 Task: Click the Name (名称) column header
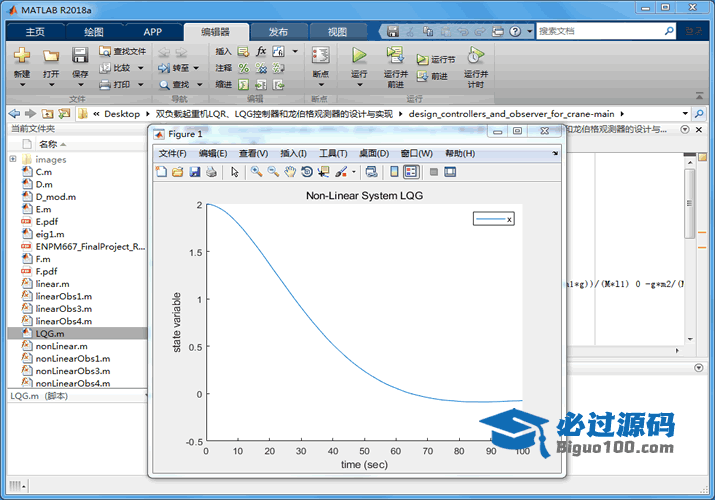48,144
